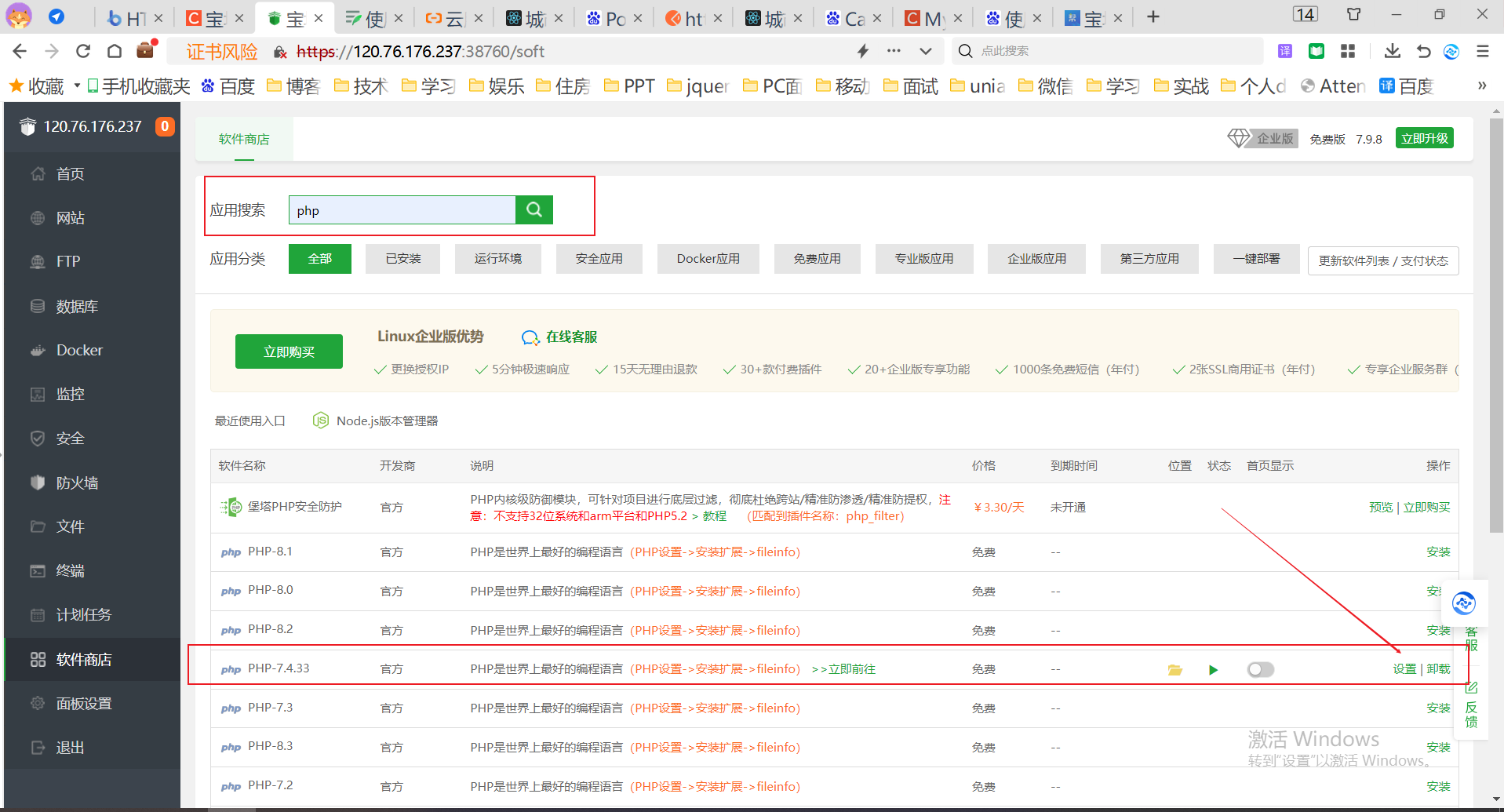The height and width of the screenshot is (812, 1504).
Task: Click the 证书风险 certificate warning
Action: [x=222, y=52]
